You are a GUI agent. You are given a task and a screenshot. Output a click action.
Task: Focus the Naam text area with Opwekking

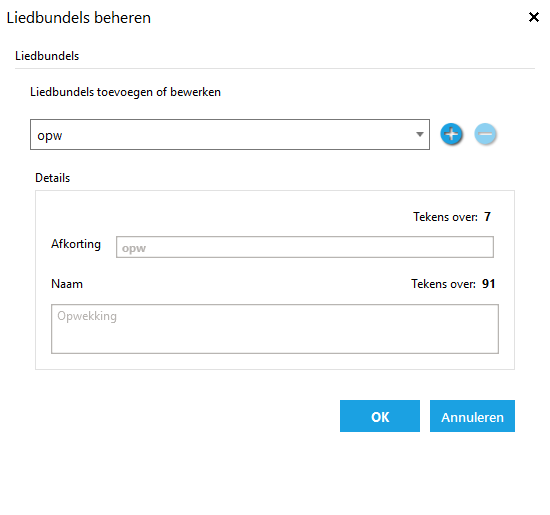tap(275, 329)
